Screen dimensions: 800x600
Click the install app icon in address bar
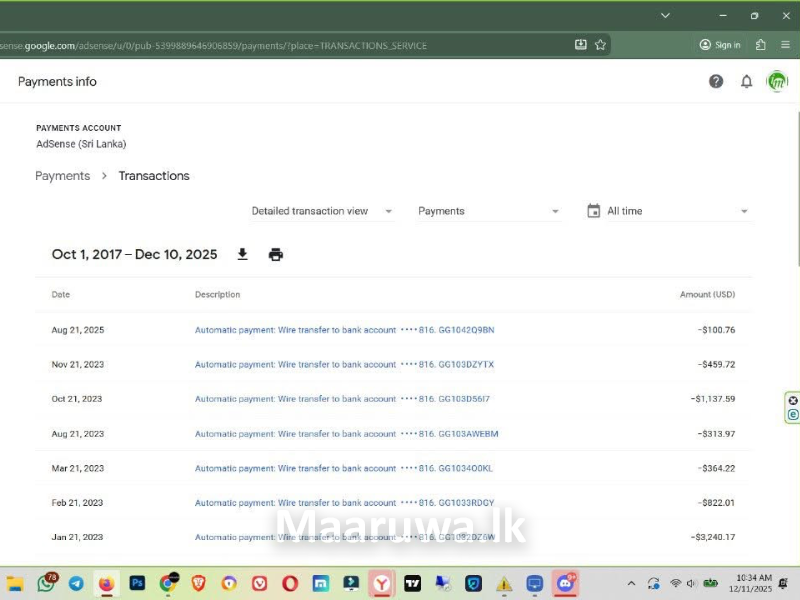pyautogui.click(x=581, y=45)
